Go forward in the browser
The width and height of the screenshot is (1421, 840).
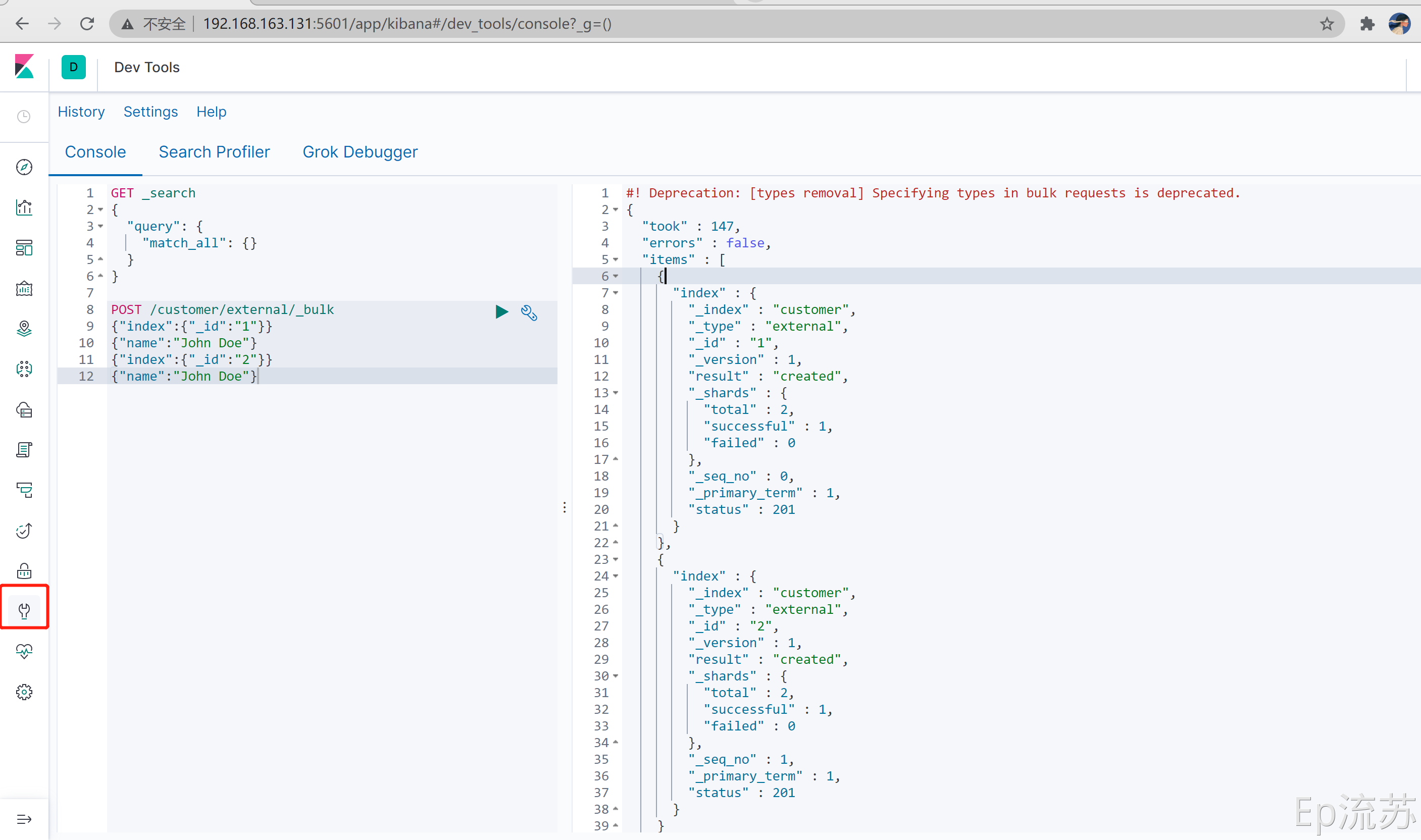(x=55, y=24)
